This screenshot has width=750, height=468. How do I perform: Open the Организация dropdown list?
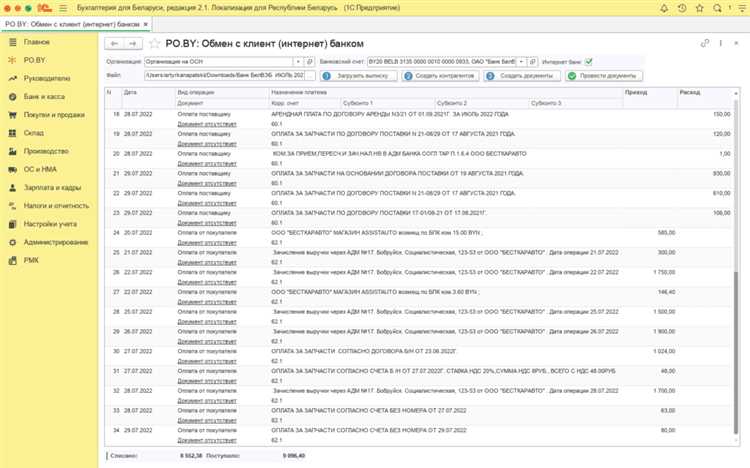[297, 61]
